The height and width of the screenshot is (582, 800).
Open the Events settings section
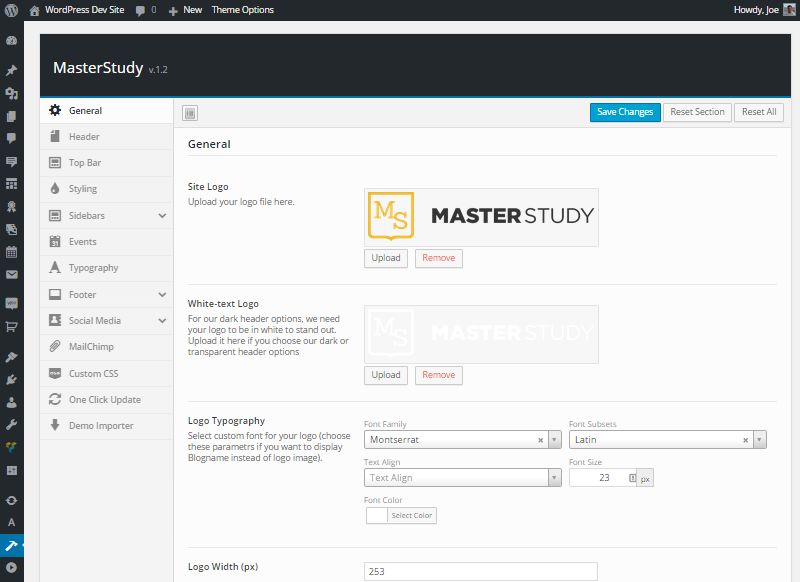tap(107, 242)
